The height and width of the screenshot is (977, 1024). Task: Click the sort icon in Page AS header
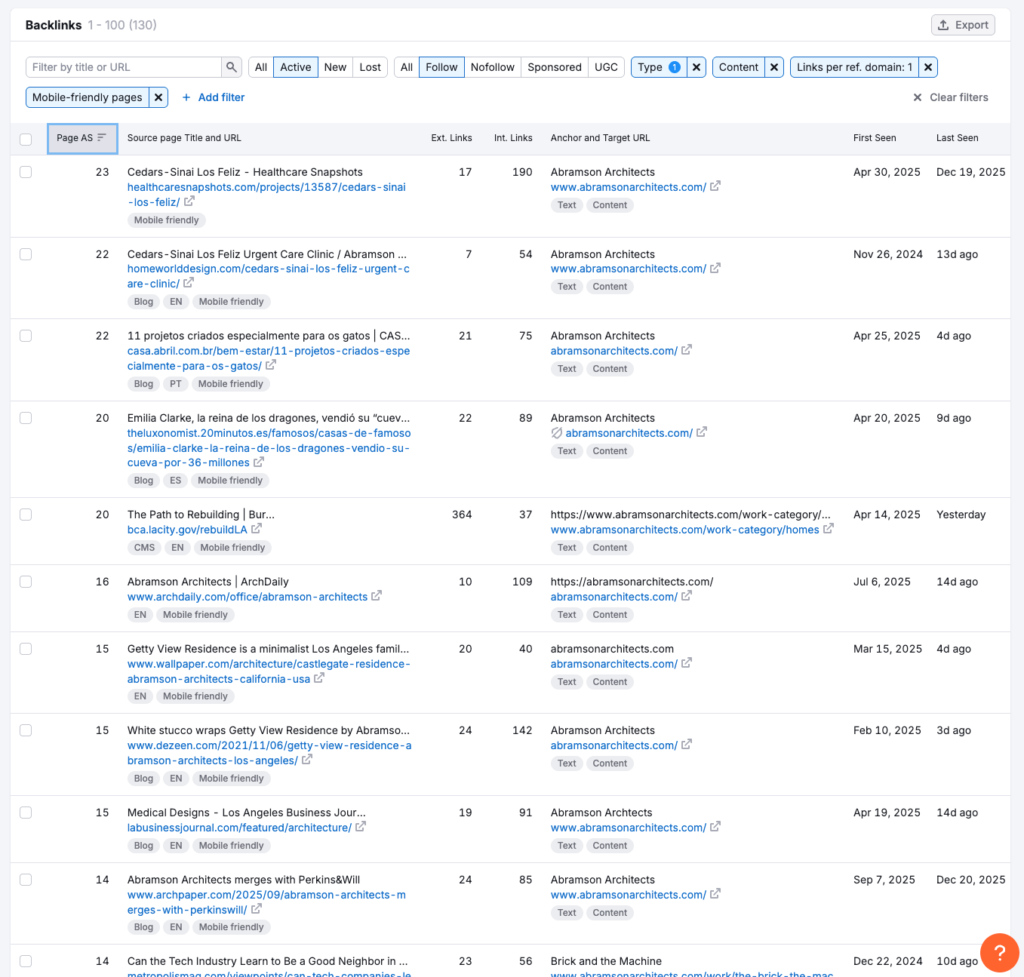pos(101,138)
